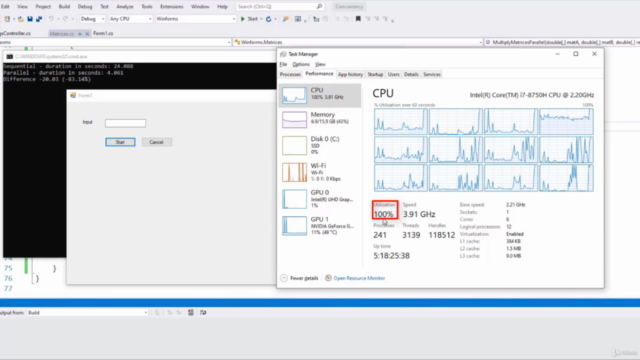Switch to the Matrices.cs editor tab
Viewport: 640px width, 360px height.
[62, 33]
